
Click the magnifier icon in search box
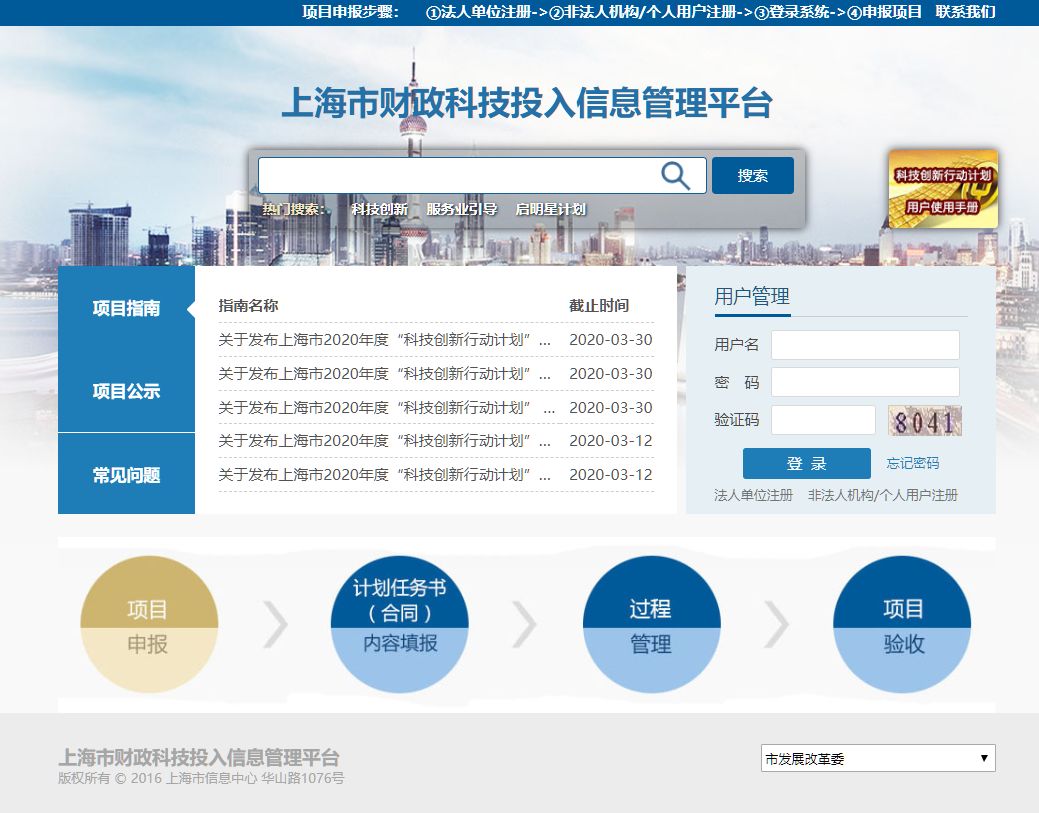[x=675, y=176]
